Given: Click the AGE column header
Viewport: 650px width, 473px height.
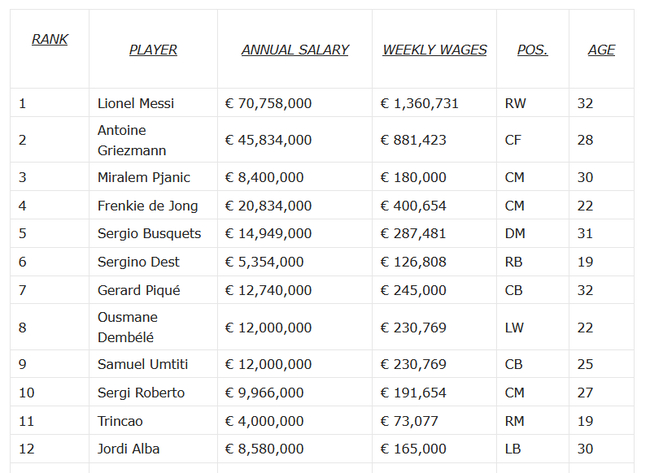Looking at the screenshot, I should (601, 50).
